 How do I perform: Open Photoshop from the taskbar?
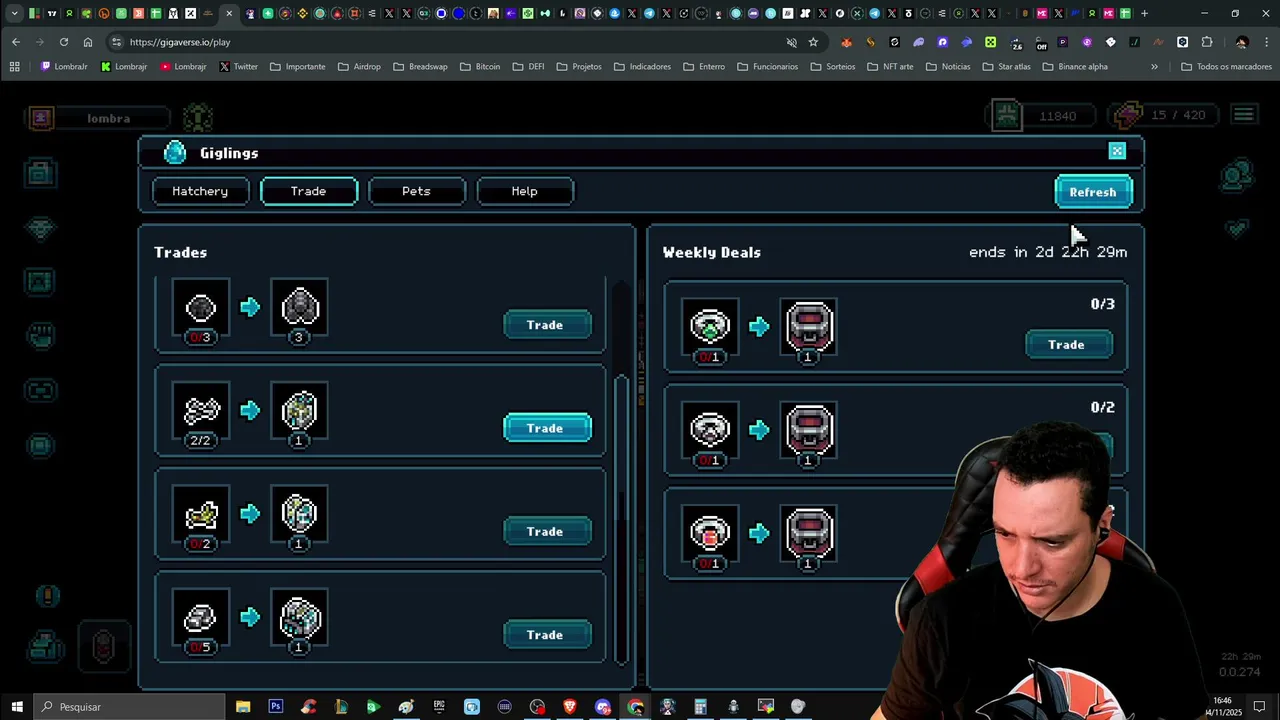tap(276, 707)
